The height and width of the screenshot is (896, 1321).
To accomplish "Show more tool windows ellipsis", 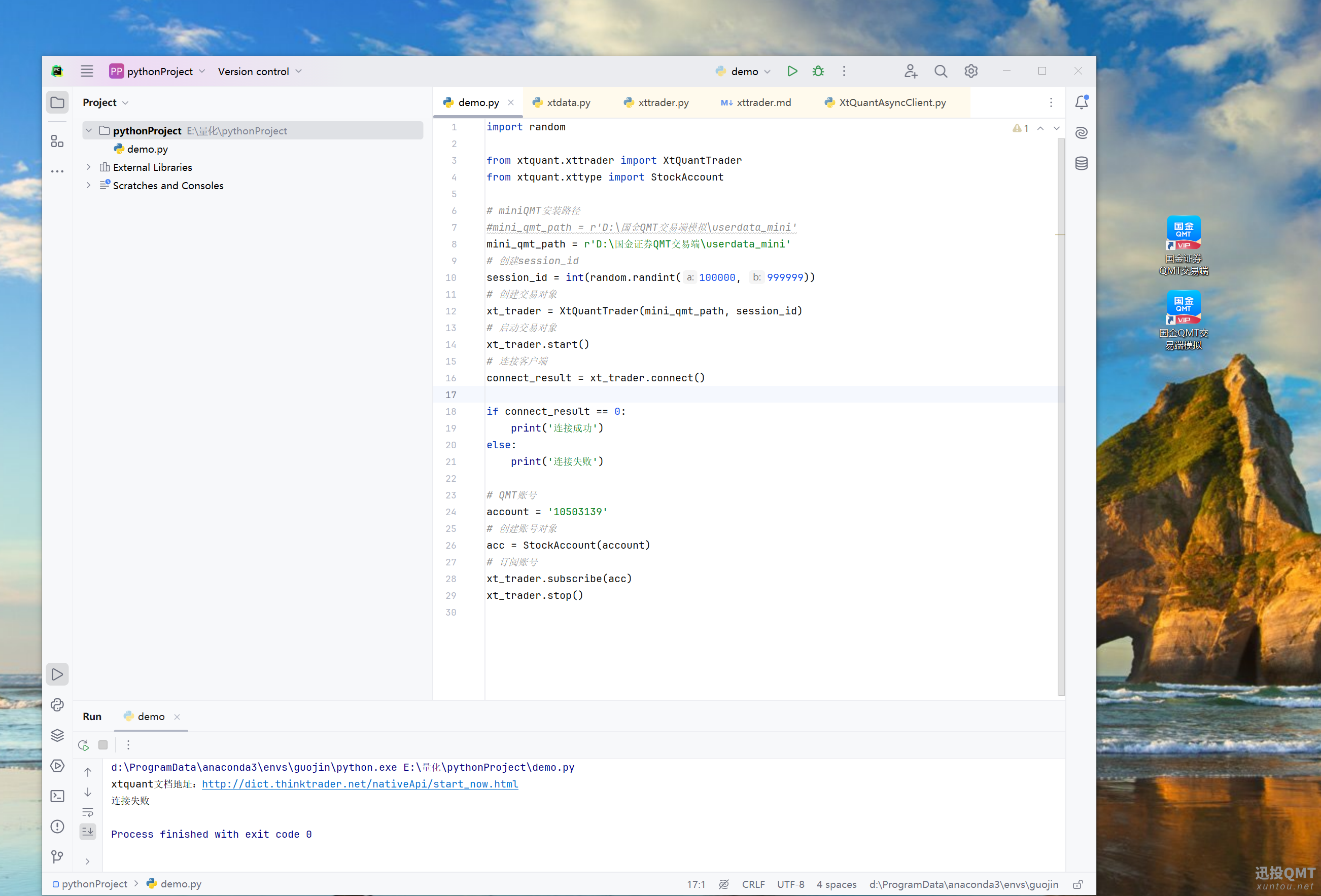I will pyautogui.click(x=57, y=171).
